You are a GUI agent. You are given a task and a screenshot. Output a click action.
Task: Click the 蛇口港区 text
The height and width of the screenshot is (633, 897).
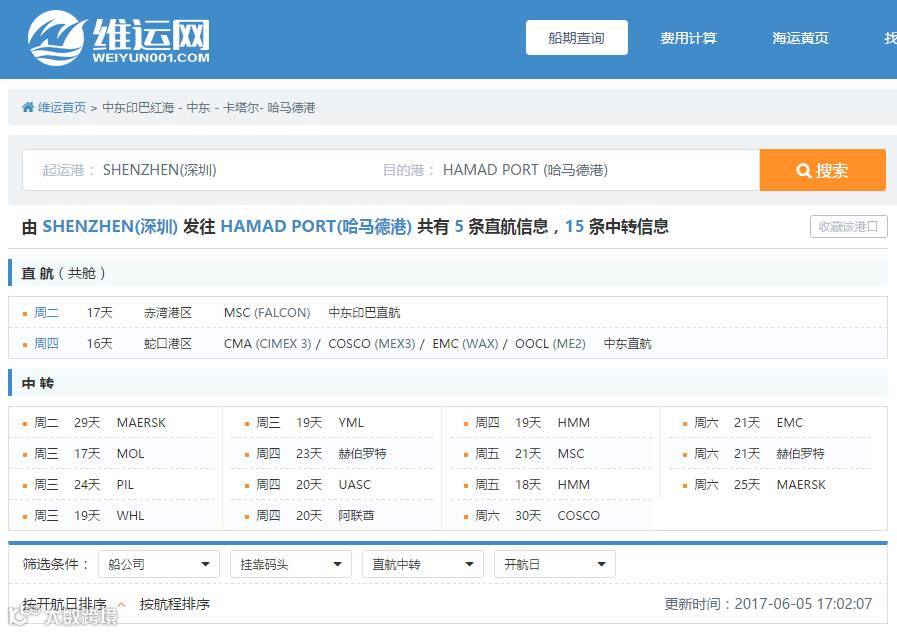[168, 344]
